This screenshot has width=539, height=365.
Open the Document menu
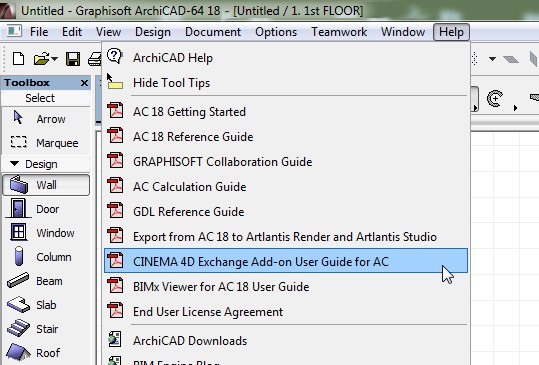pyautogui.click(x=213, y=32)
